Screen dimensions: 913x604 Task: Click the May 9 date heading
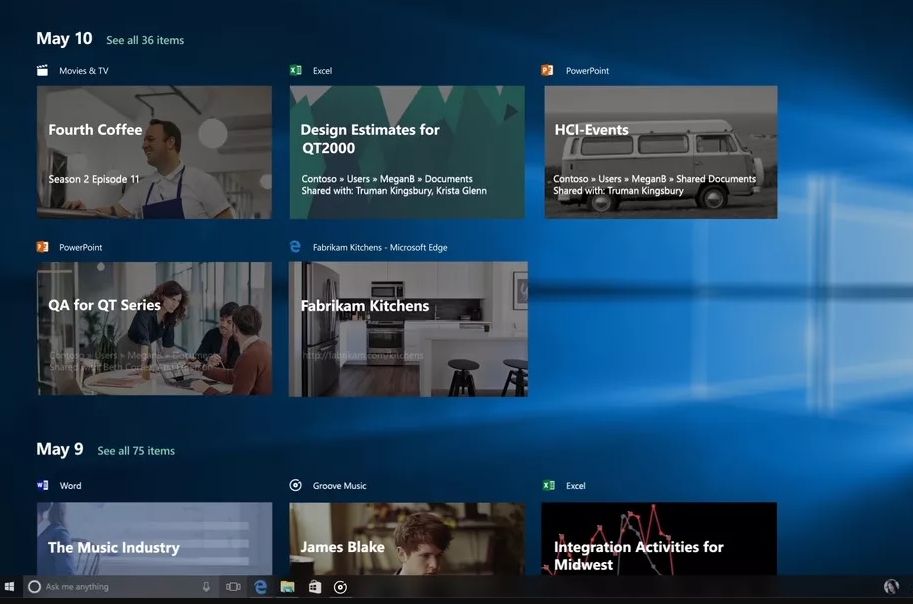59,449
